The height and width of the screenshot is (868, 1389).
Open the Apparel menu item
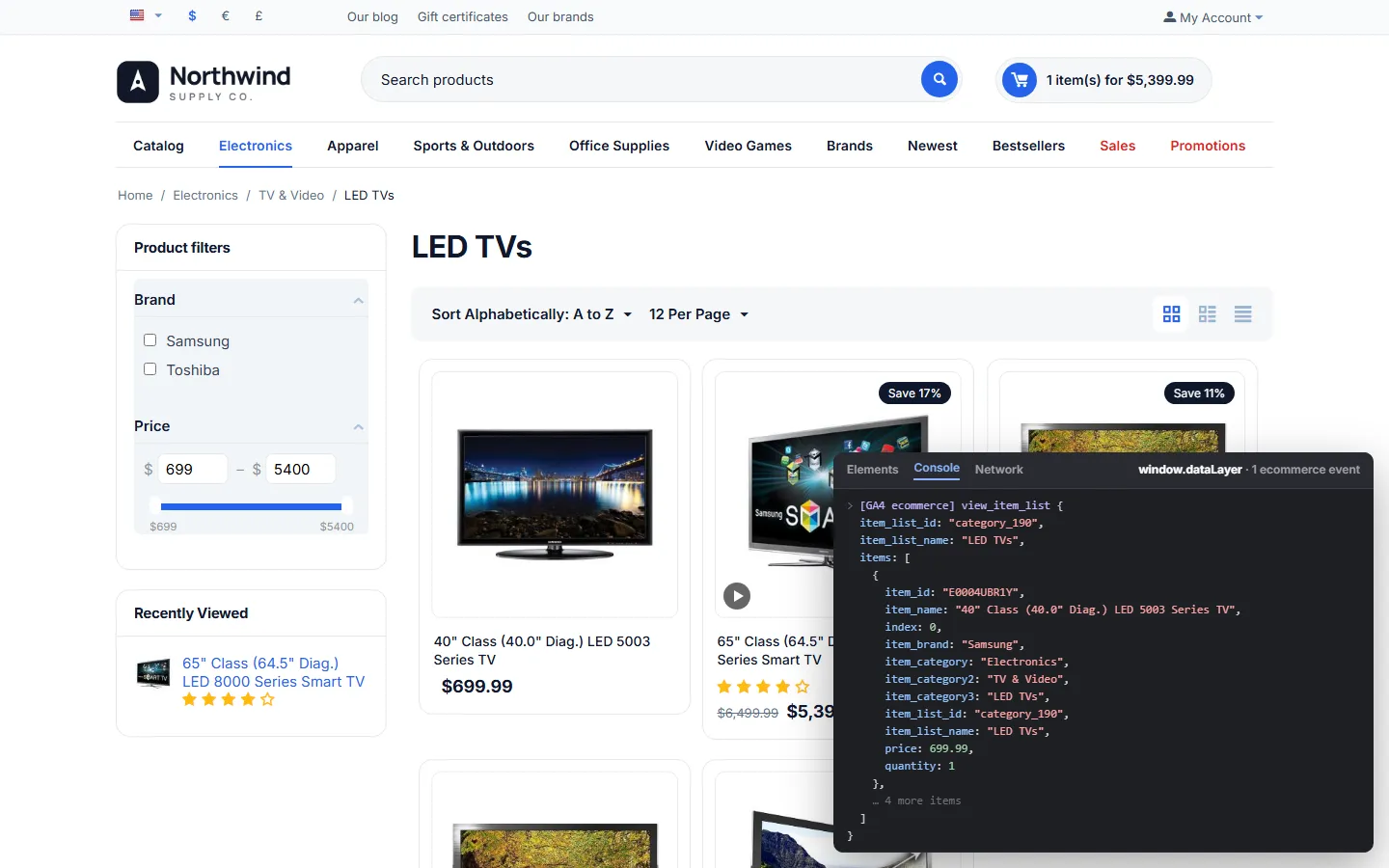pos(352,146)
